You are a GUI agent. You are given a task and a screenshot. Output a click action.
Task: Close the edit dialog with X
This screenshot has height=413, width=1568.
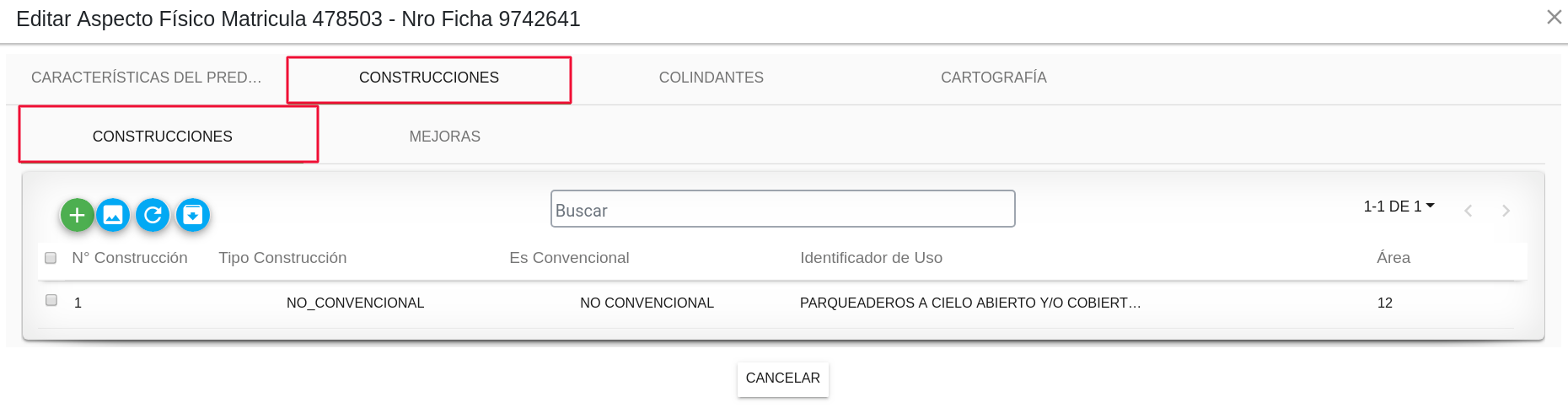(x=1554, y=17)
